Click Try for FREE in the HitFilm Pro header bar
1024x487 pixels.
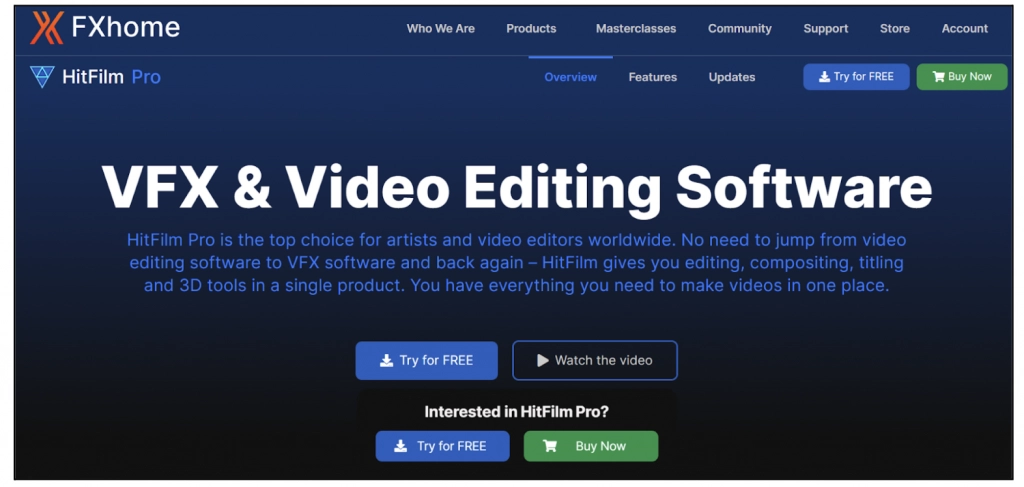point(856,77)
